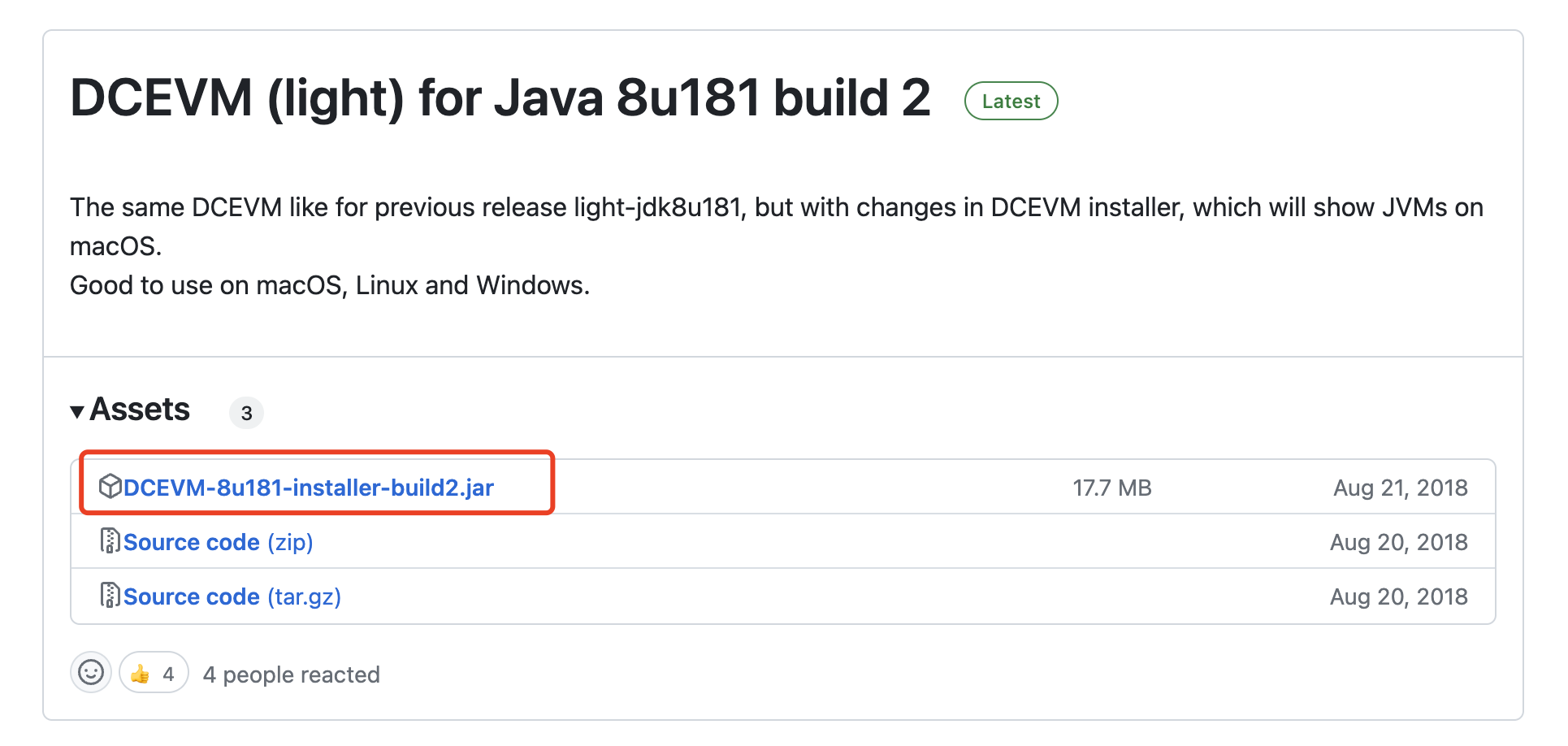Image resolution: width=1568 pixels, height=746 pixels.
Task: Download Source code (zip)
Action: 218,542
